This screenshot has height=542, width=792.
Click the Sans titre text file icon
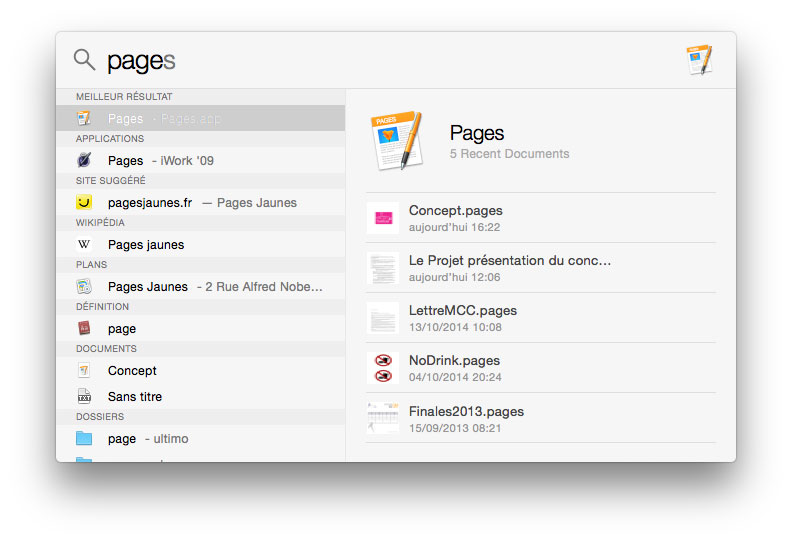[84, 396]
